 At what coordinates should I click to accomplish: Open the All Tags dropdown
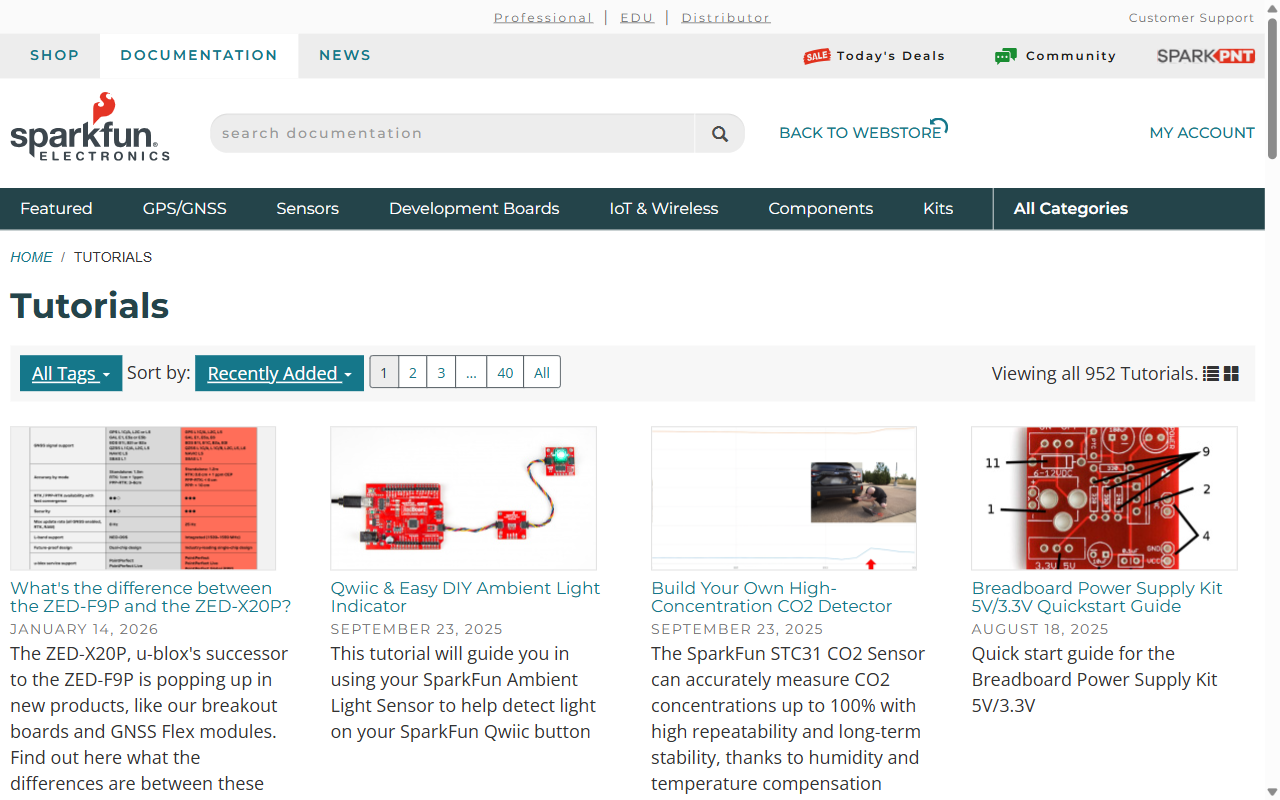(x=71, y=373)
